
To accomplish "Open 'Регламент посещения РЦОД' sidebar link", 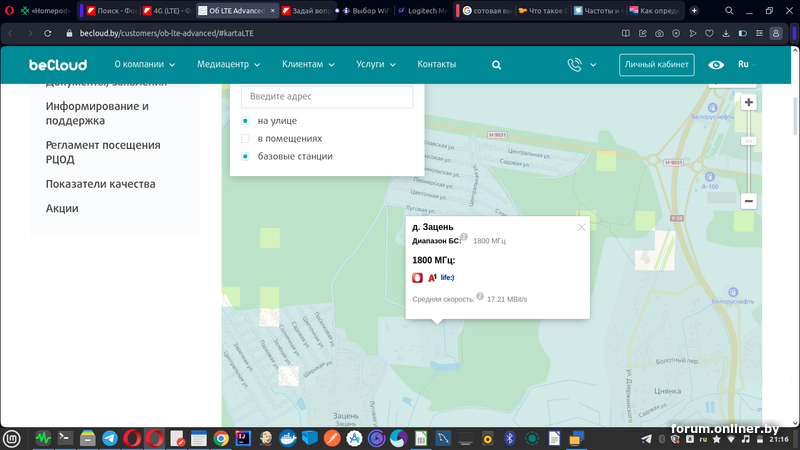I will pos(103,152).
